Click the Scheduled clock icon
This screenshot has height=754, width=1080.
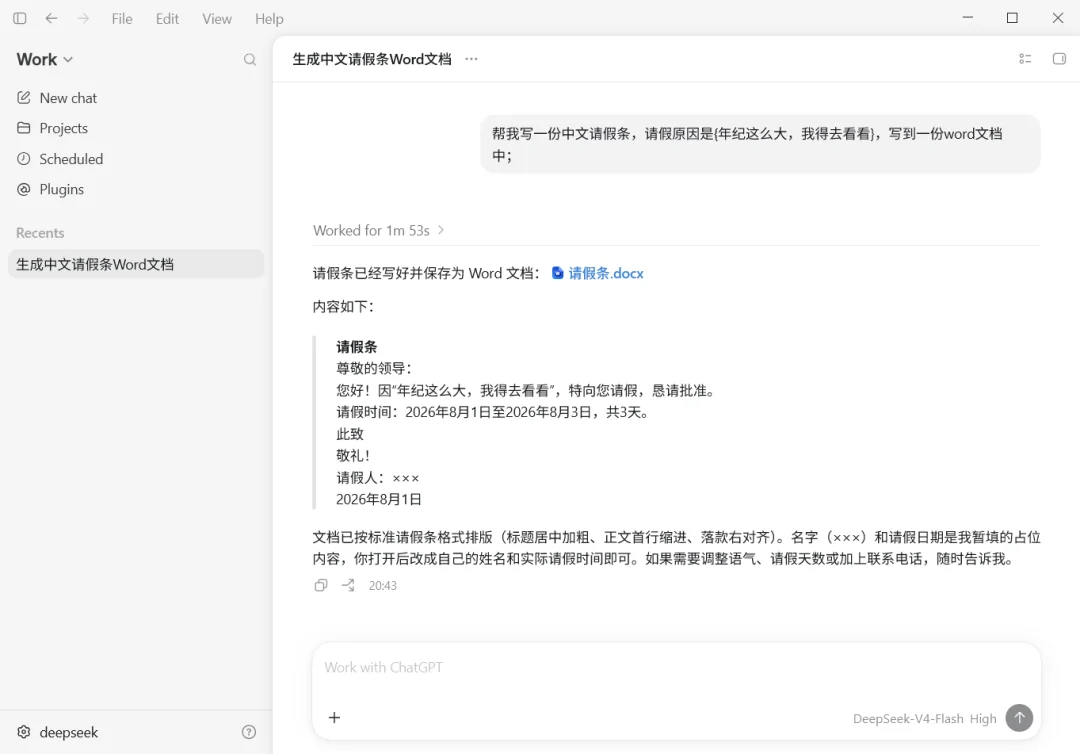[23, 159]
